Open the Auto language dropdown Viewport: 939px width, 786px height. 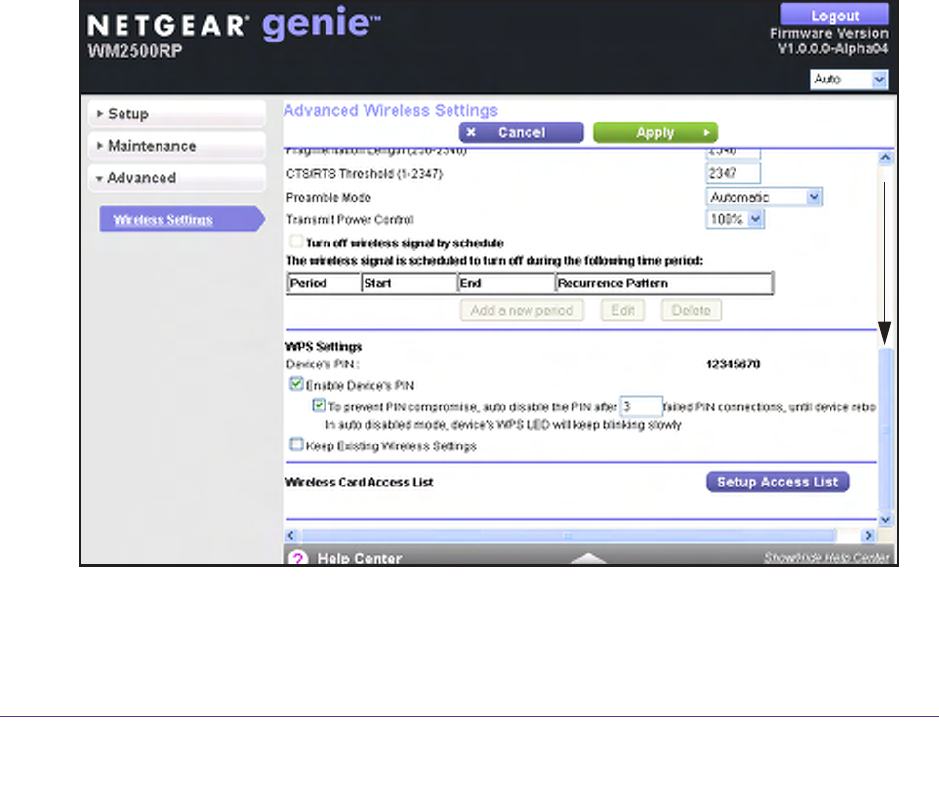coord(849,79)
